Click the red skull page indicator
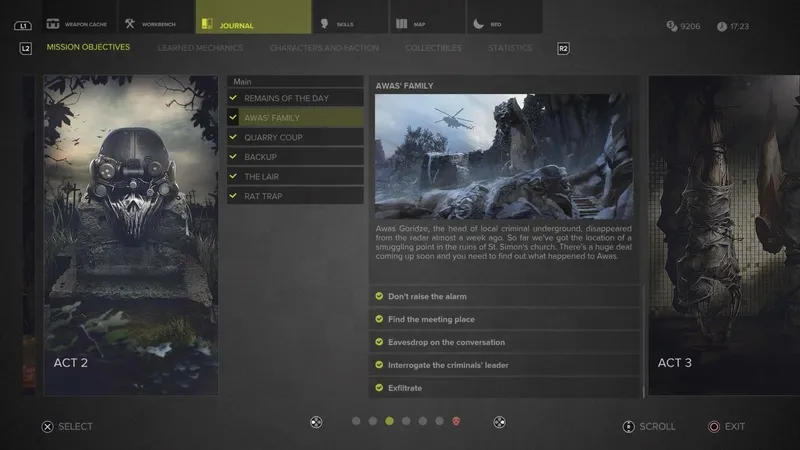800x450 pixels. point(456,421)
